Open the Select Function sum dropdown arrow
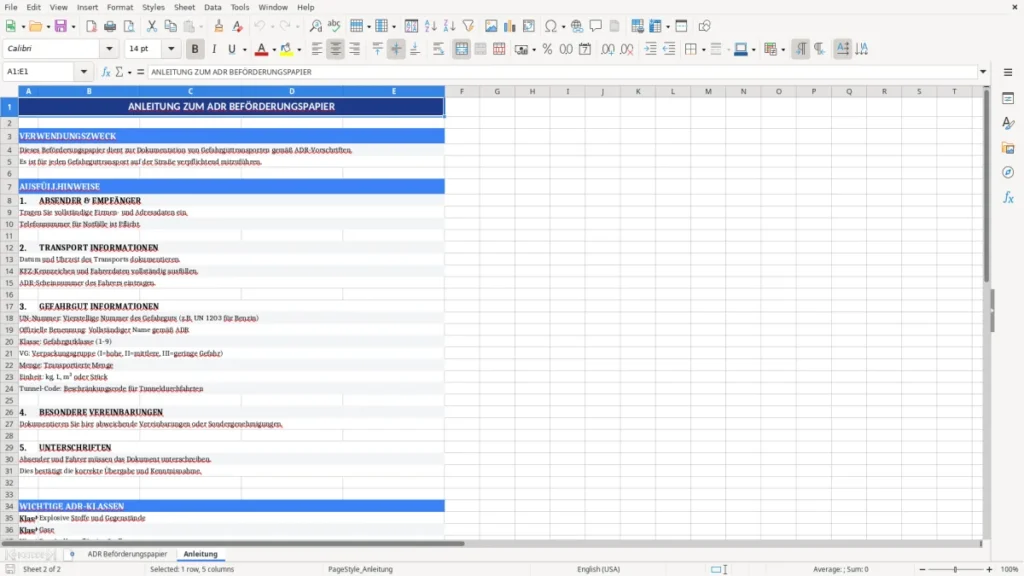The width and height of the screenshot is (1024, 576). (x=129, y=72)
